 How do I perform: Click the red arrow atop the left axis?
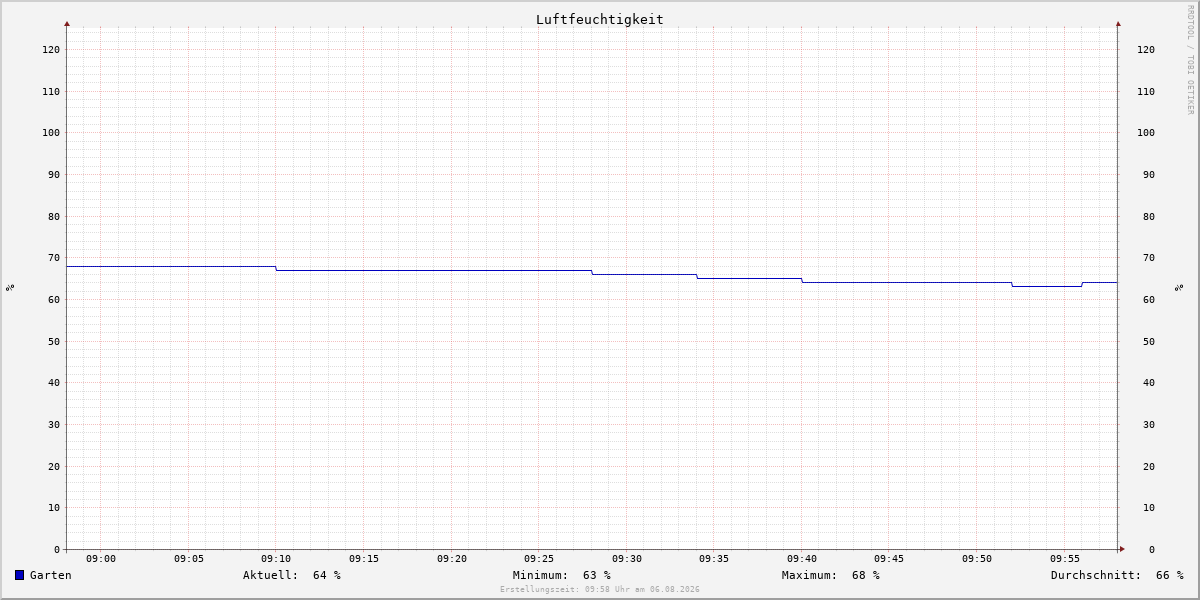[67, 23]
